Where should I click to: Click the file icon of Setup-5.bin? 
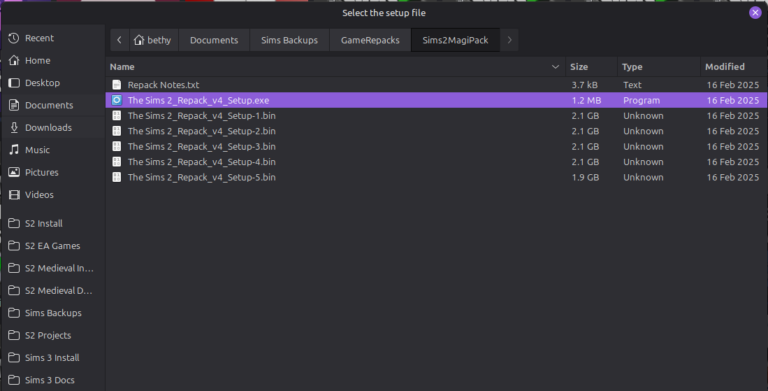tap(117, 177)
